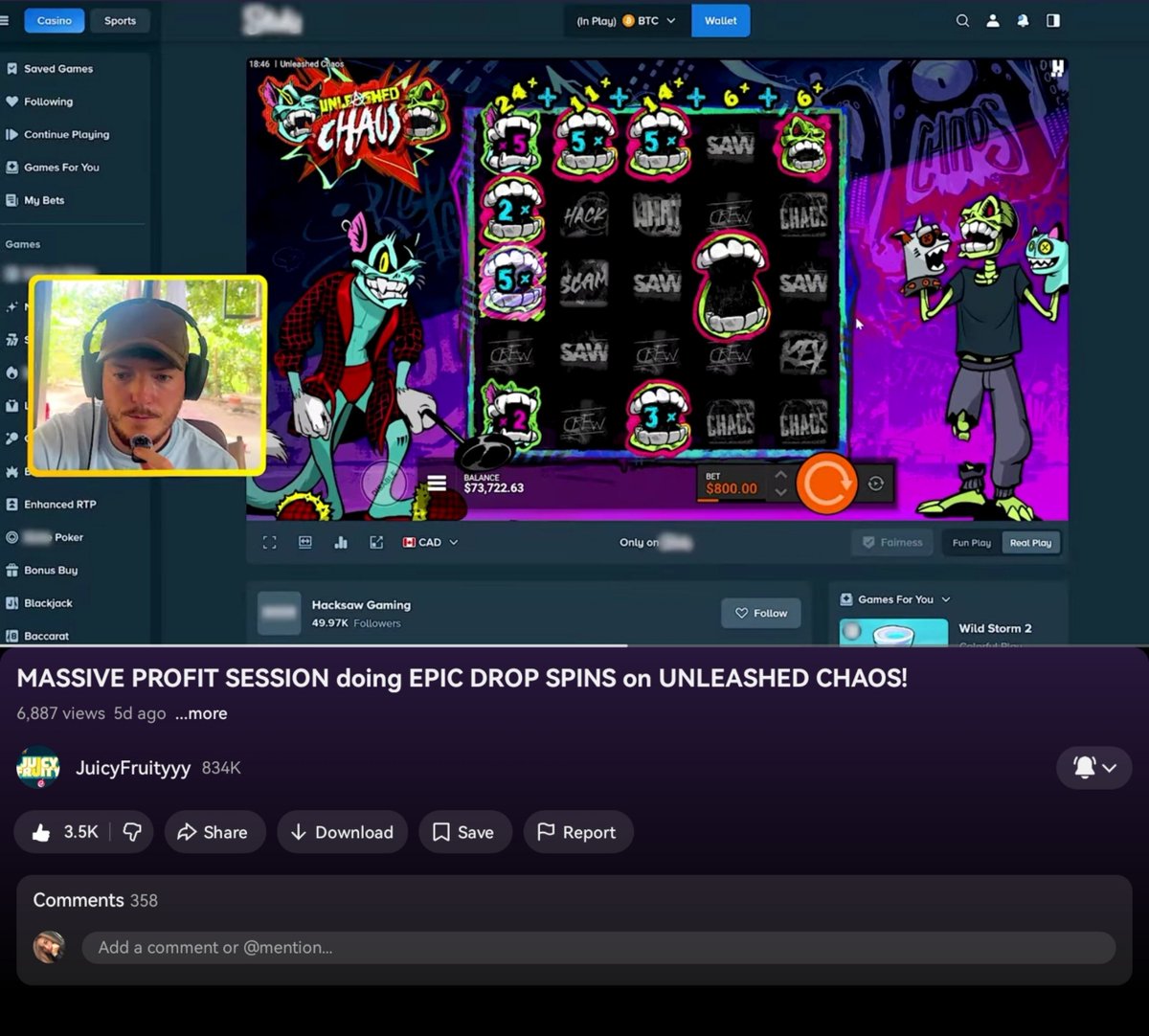Decrease bet with down arrow

coord(780,492)
